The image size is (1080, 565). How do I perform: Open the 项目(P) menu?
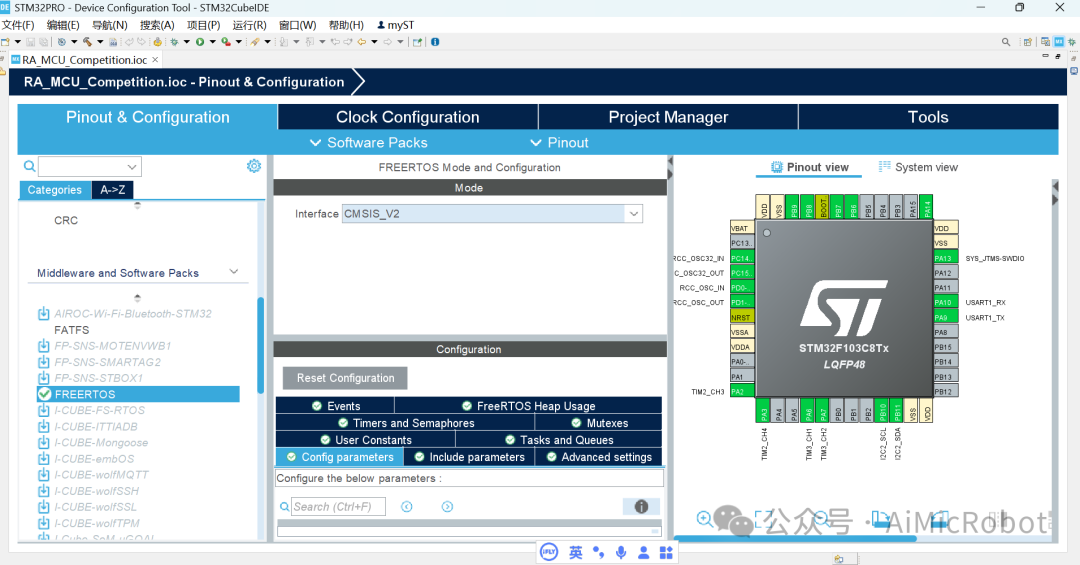[x=203, y=25]
